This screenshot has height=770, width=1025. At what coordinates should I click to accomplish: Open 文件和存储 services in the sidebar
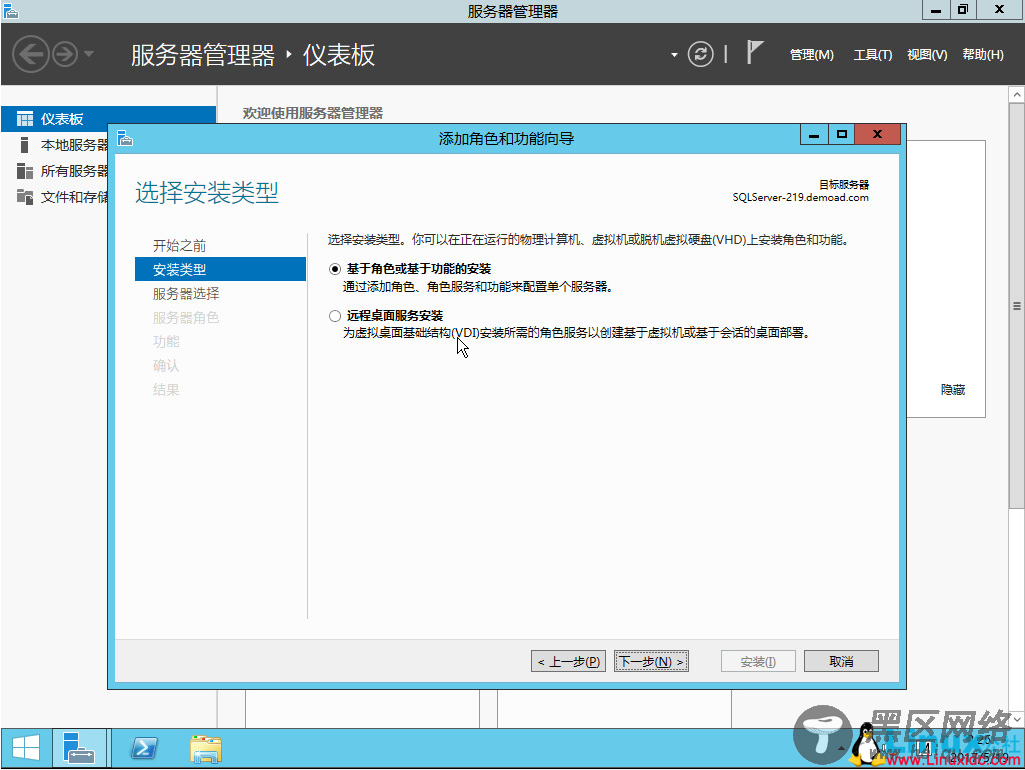74,197
